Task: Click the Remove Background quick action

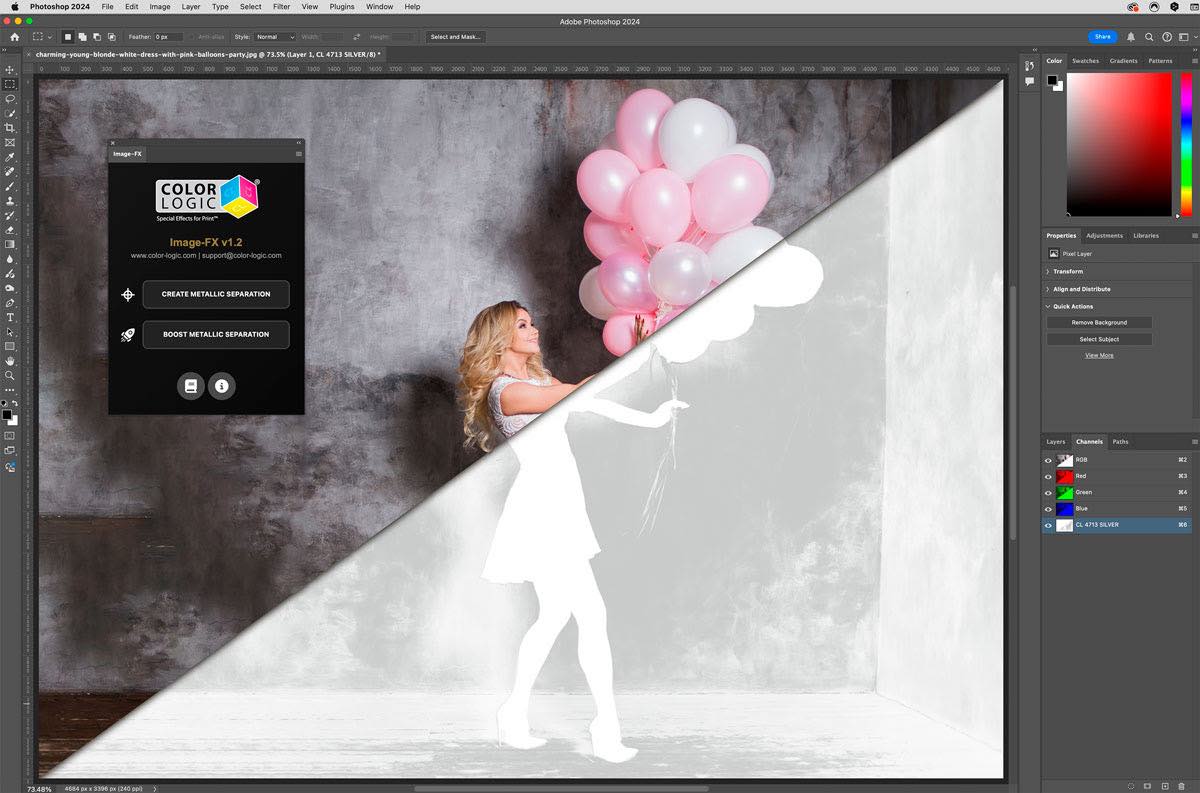Action: tap(1098, 322)
